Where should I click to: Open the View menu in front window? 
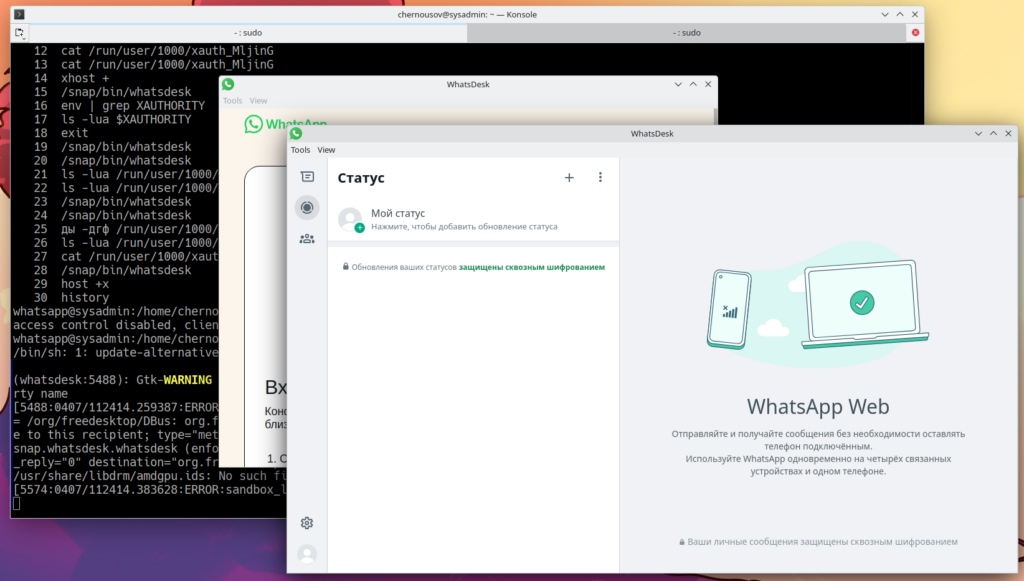326,150
